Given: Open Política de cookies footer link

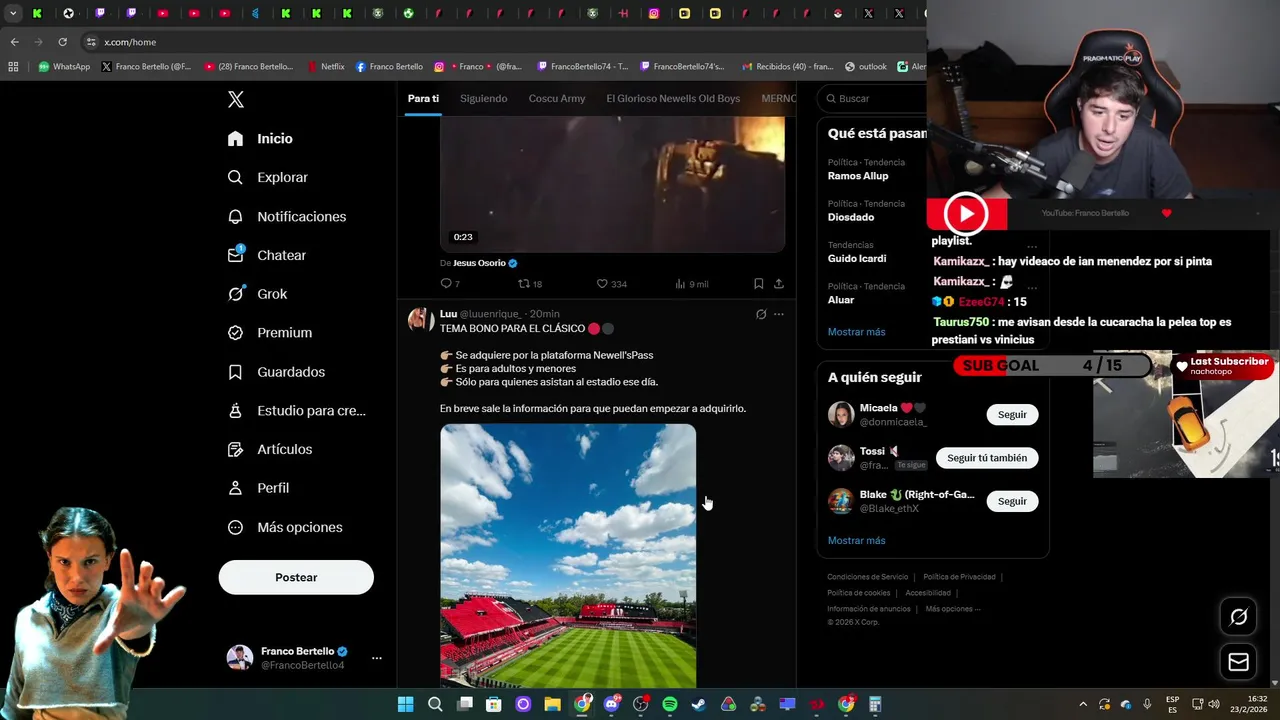Looking at the screenshot, I should [x=858, y=593].
